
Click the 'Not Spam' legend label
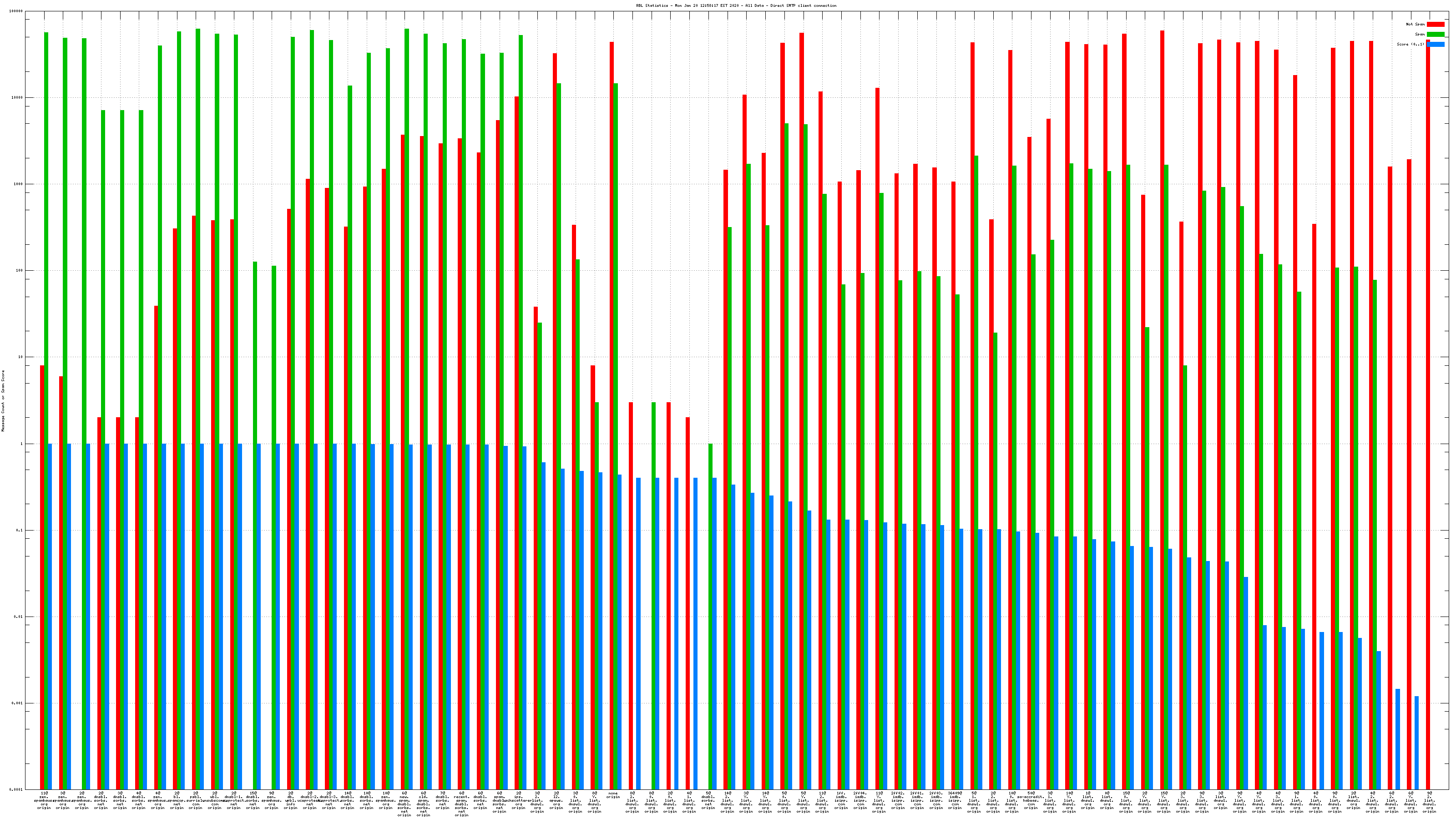(1416, 24)
